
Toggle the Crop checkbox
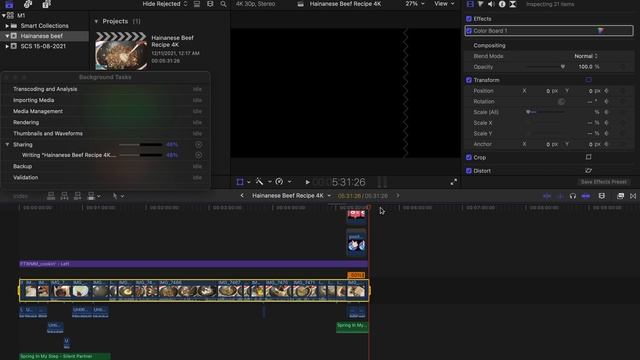469,157
